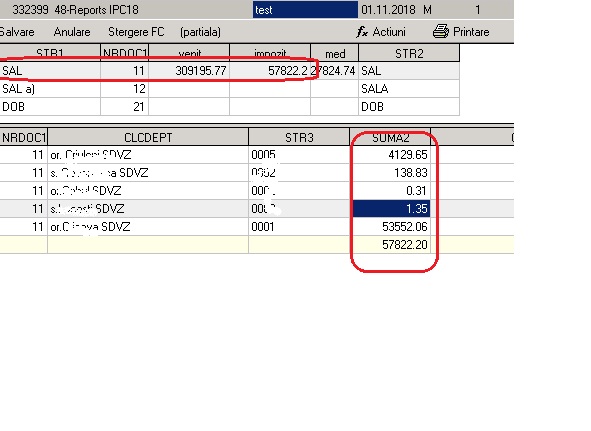
Task: Click the blue 'test' input field
Action: click(305, 10)
